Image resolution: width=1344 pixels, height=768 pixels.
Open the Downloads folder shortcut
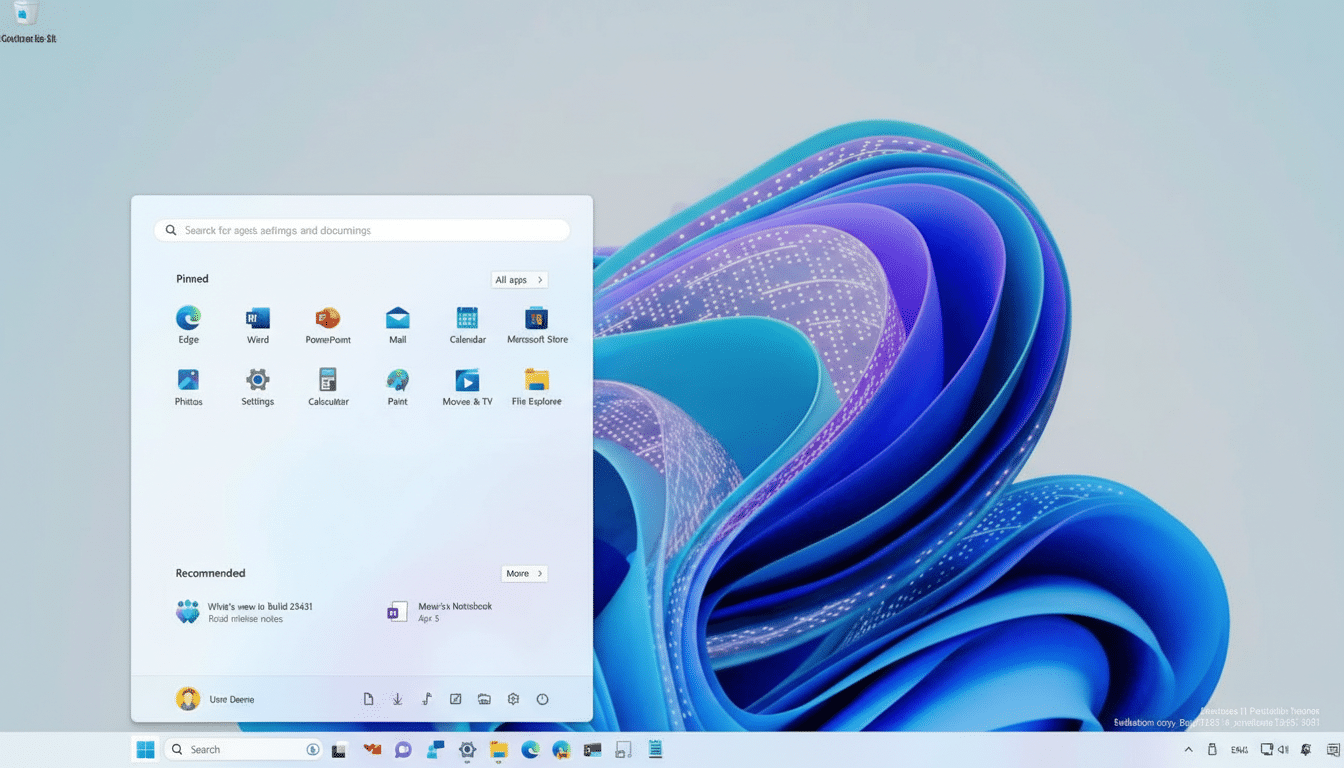click(397, 699)
